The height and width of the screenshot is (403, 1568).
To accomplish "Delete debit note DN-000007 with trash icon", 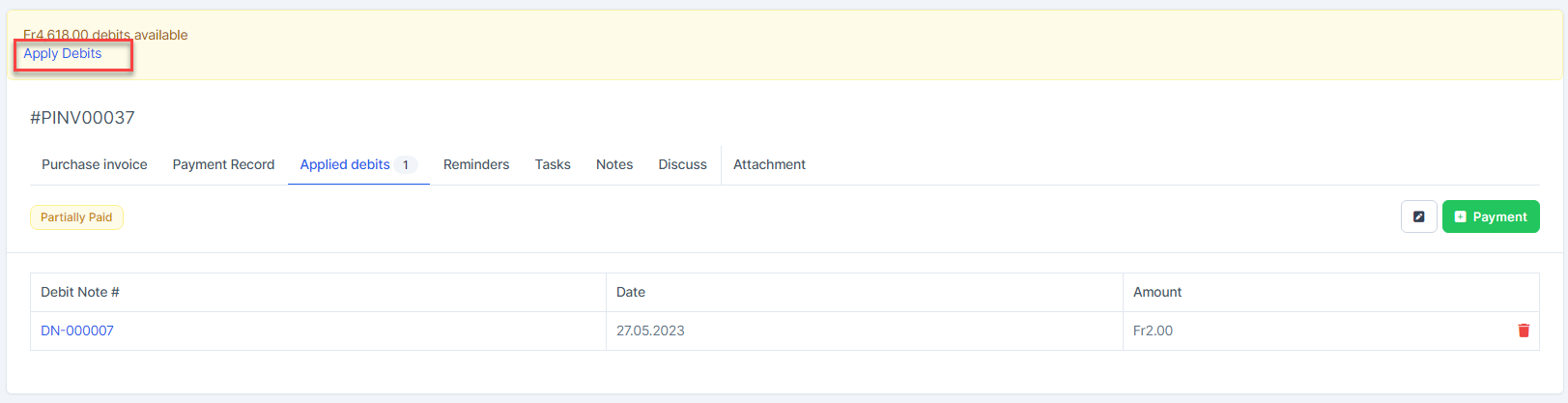I will click(x=1524, y=331).
